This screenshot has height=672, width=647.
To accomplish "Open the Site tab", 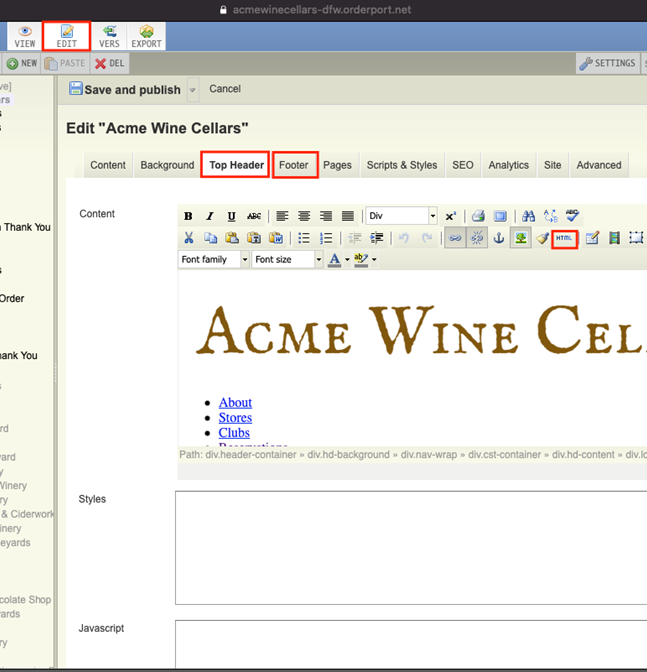I will pyautogui.click(x=552, y=165).
